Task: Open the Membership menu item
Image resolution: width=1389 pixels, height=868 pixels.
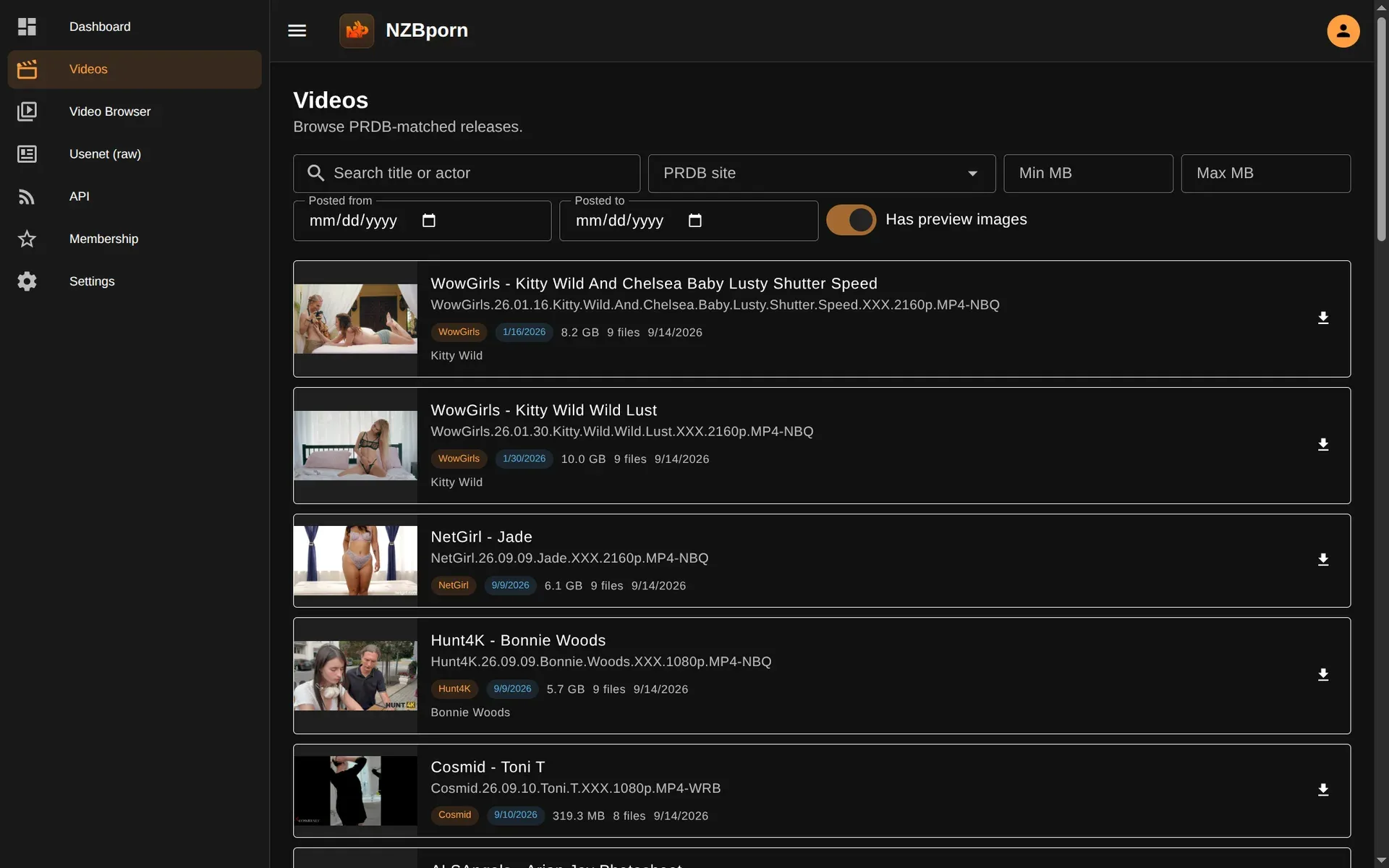Action: click(x=135, y=239)
